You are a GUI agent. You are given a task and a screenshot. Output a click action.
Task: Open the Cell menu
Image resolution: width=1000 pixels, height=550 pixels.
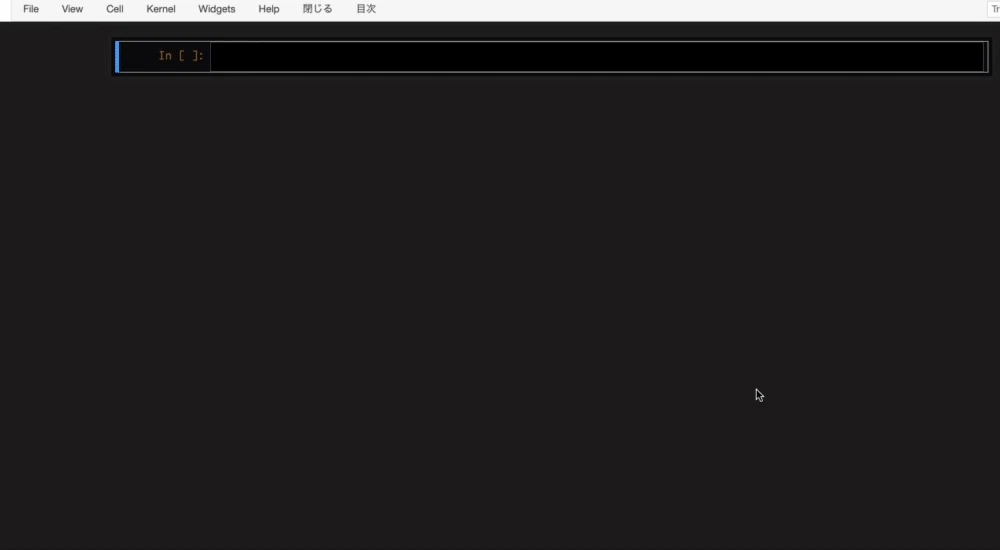(x=115, y=9)
